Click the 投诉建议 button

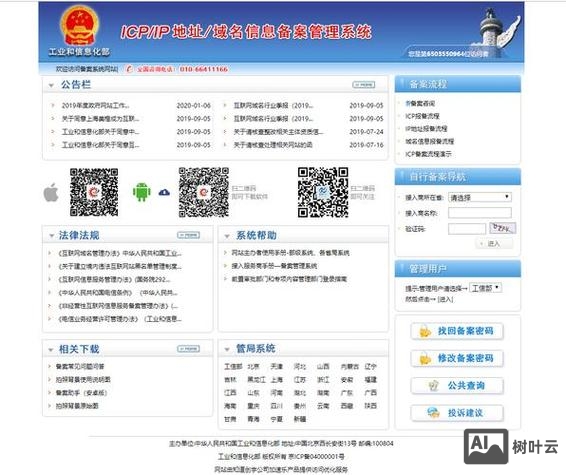457,413
